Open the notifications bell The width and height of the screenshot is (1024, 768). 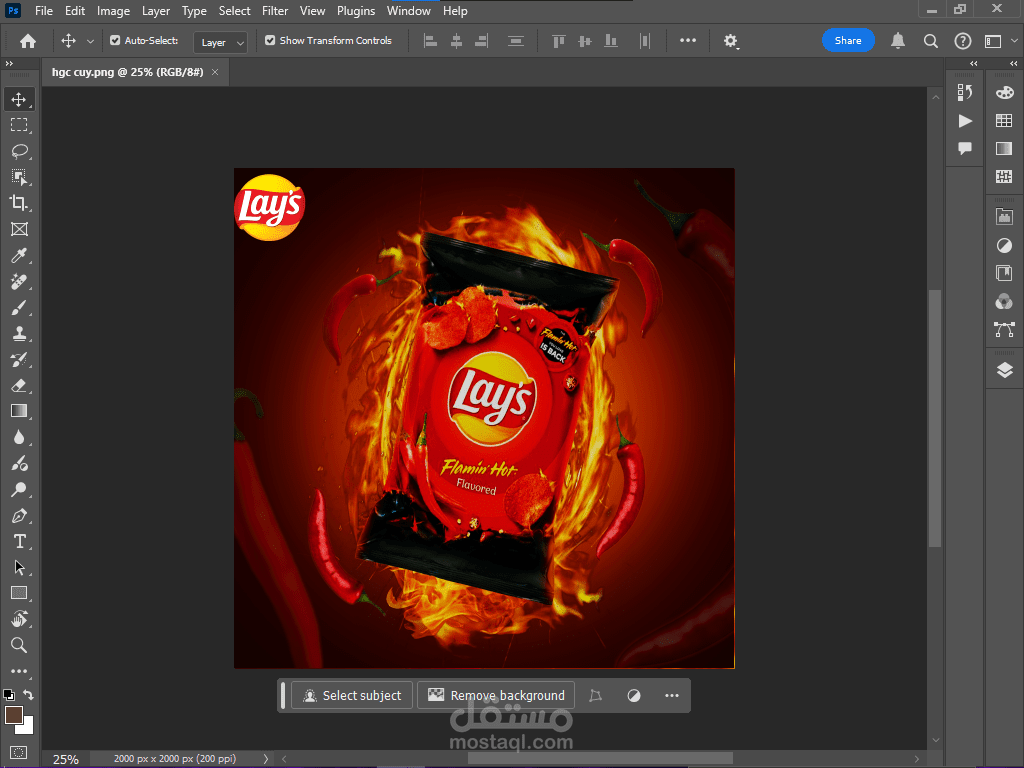[x=898, y=41]
